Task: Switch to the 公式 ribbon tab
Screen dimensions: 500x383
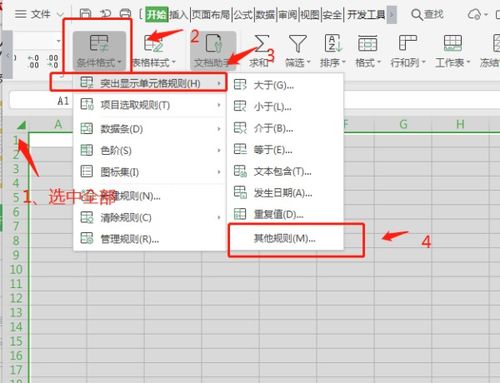Action: click(243, 15)
